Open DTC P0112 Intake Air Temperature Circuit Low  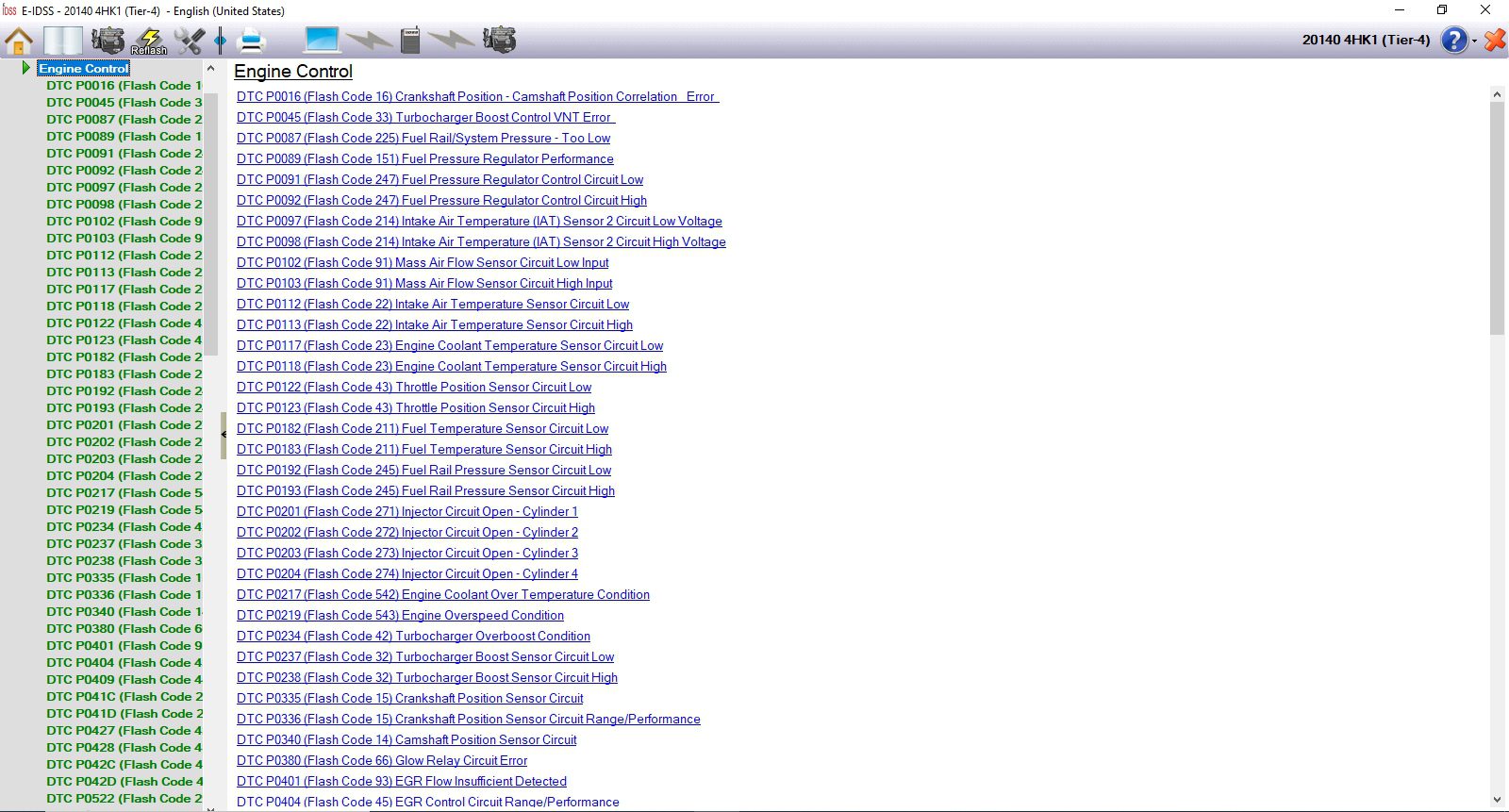coord(433,304)
